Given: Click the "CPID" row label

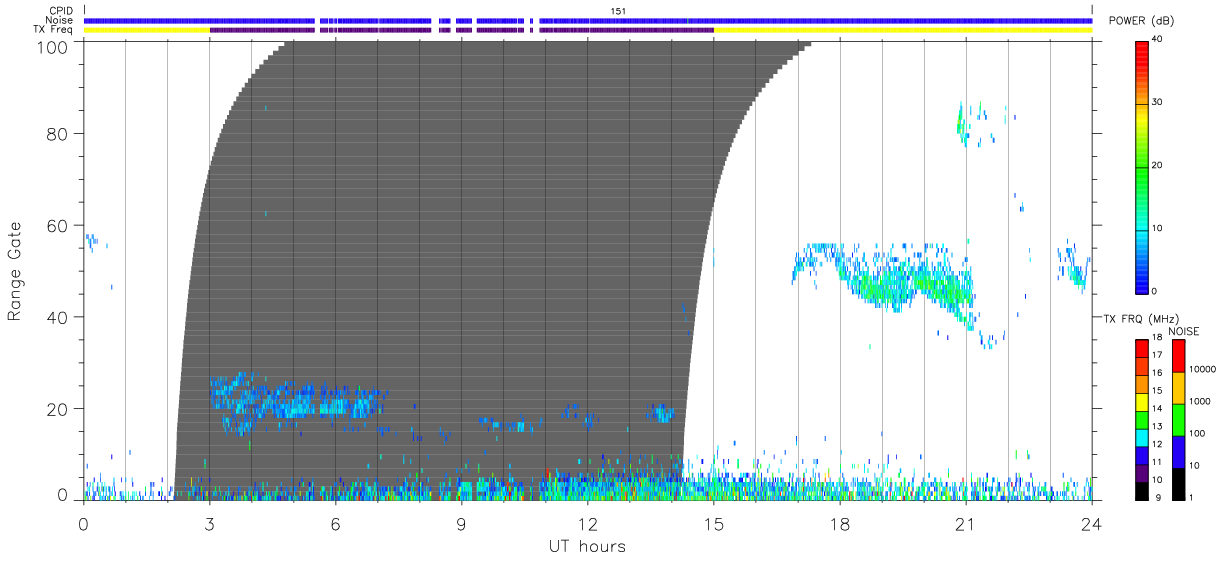Looking at the screenshot, I should [62, 11].
